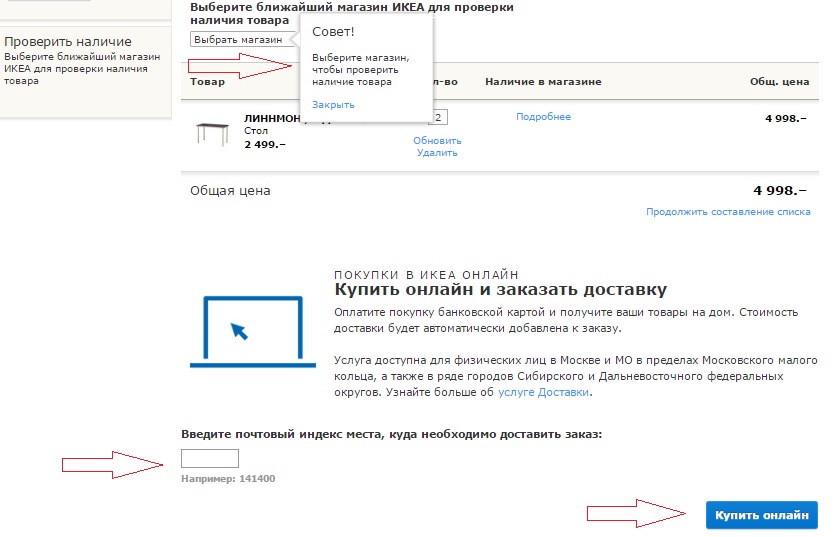Image resolution: width=838 pixels, height=537 pixels.
Task: Close the Совет tip popup via Закрыть
Action: [333, 105]
